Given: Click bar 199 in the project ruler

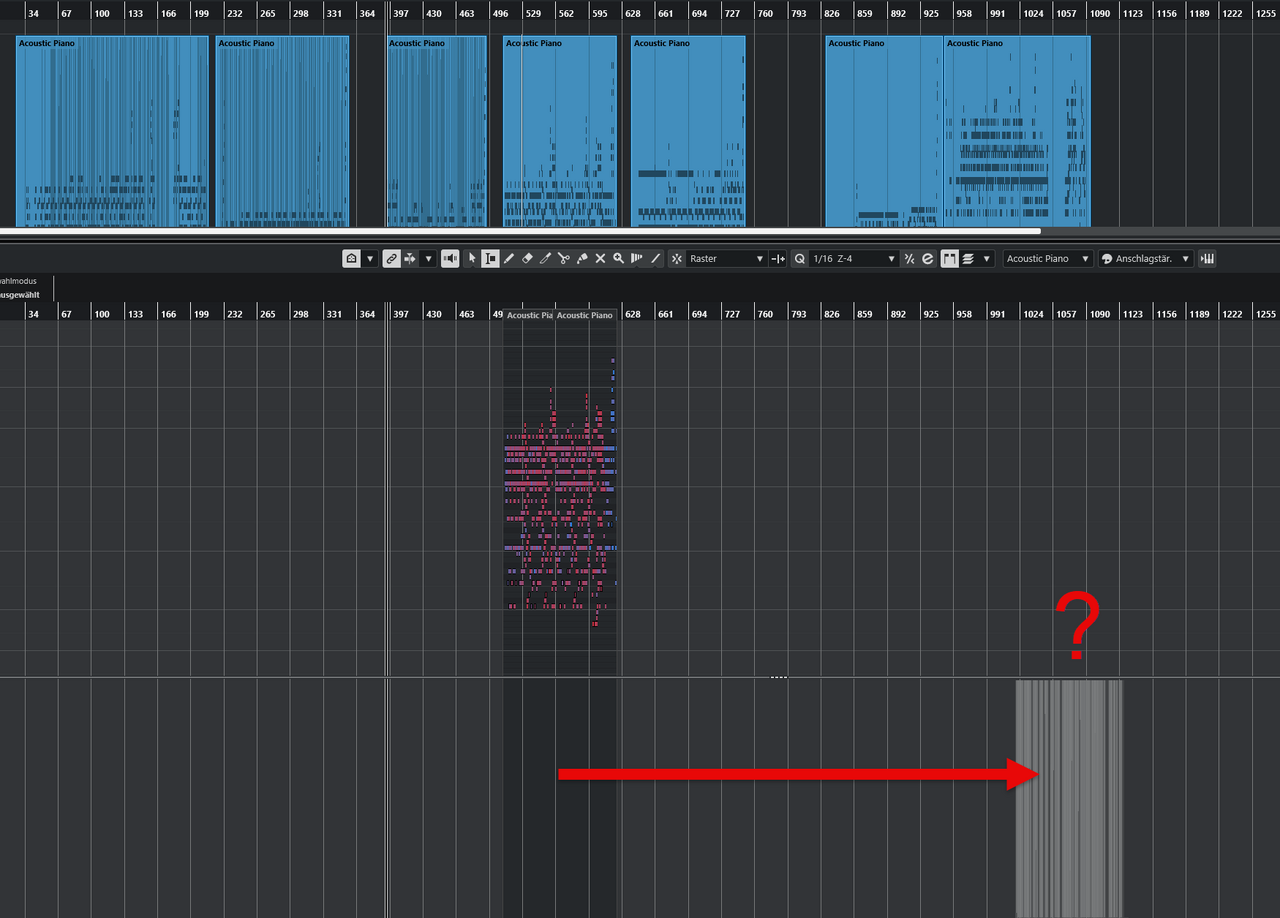Looking at the screenshot, I should pyautogui.click(x=201, y=14).
